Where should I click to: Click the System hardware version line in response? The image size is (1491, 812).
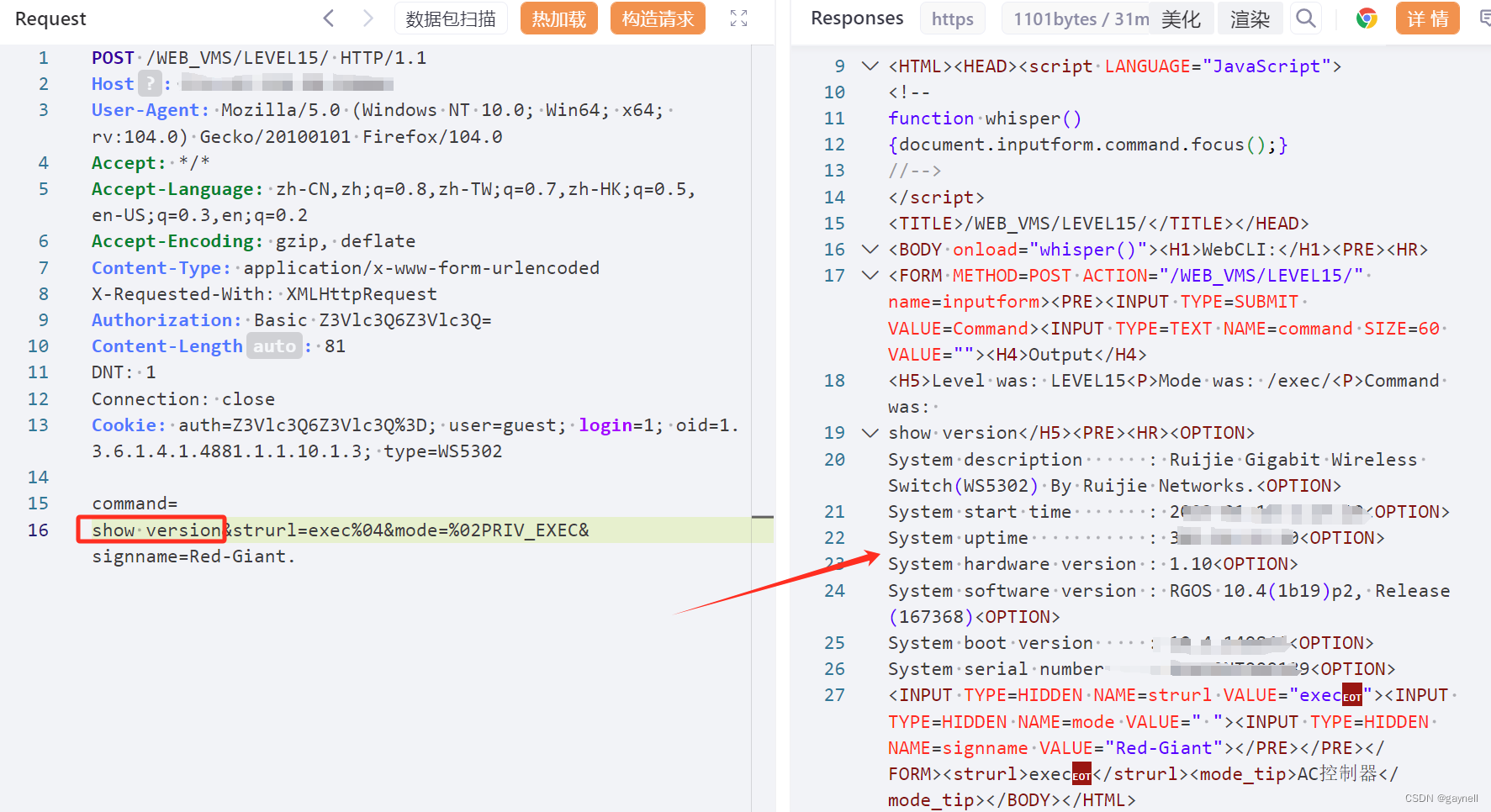click(x=1092, y=563)
